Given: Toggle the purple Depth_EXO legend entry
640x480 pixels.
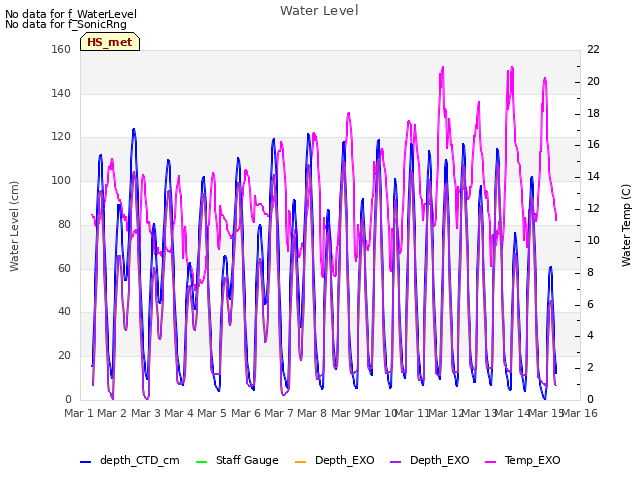Looking at the screenshot, I should point(429,461).
